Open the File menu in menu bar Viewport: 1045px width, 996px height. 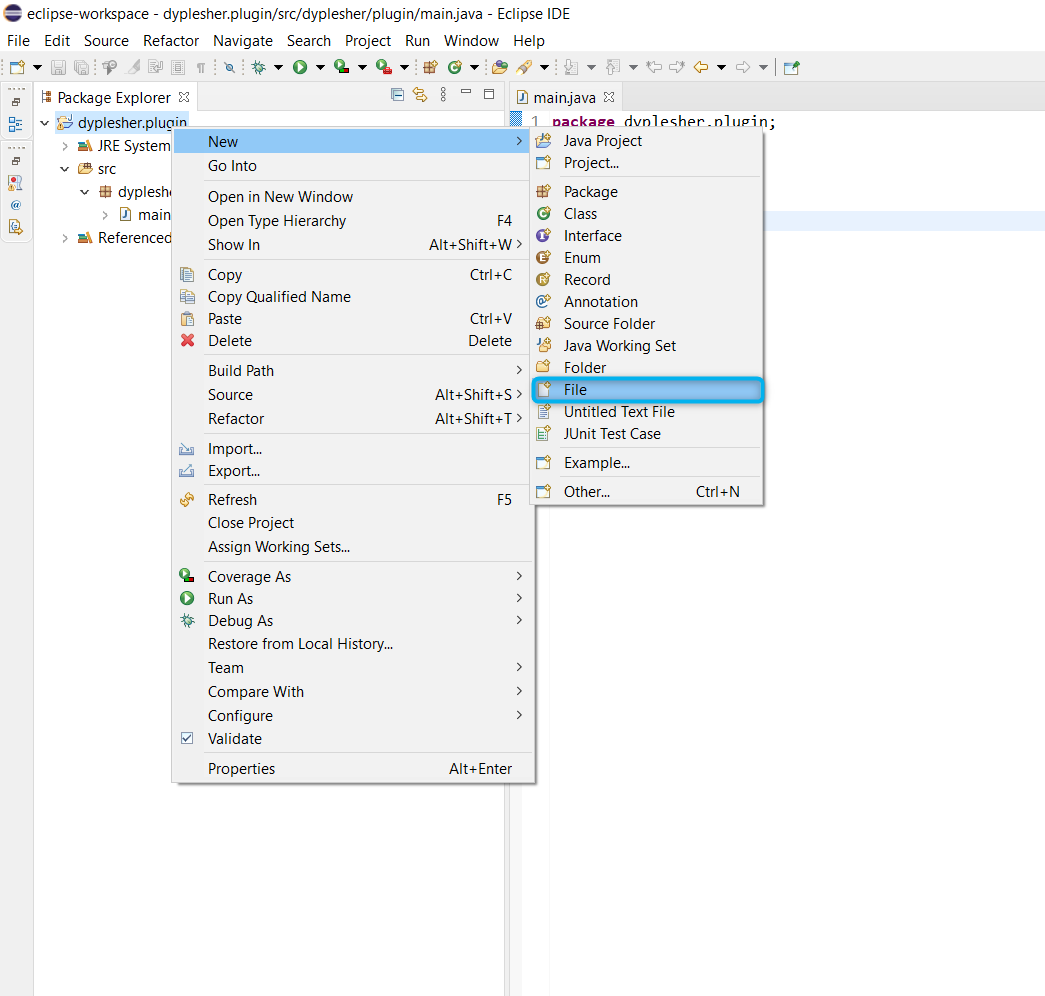[x=18, y=41]
